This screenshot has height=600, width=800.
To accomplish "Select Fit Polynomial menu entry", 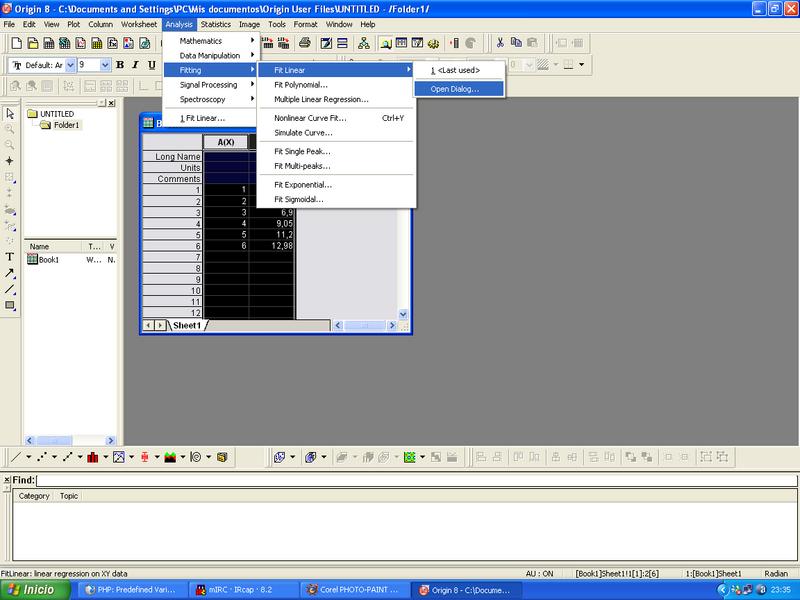I will (x=301, y=85).
